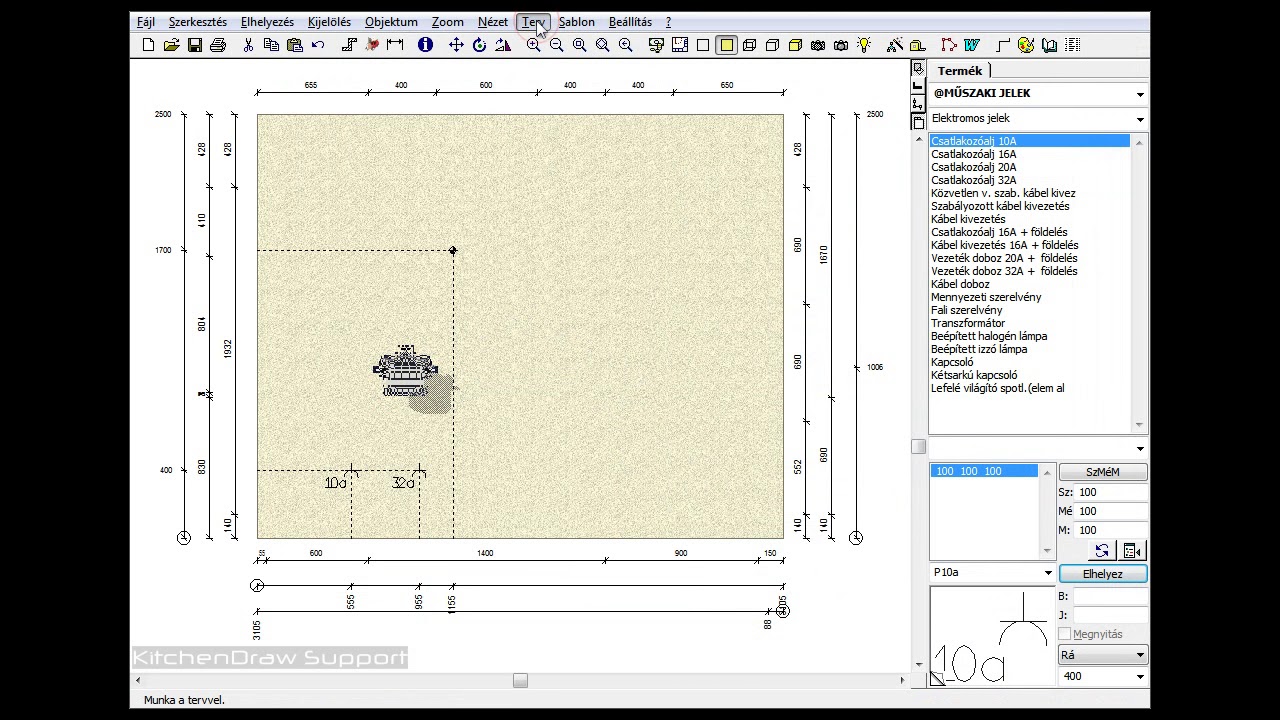Select the 100 100 100 size row
Viewport: 1280px width, 720px height.
(x=984, y=471)
